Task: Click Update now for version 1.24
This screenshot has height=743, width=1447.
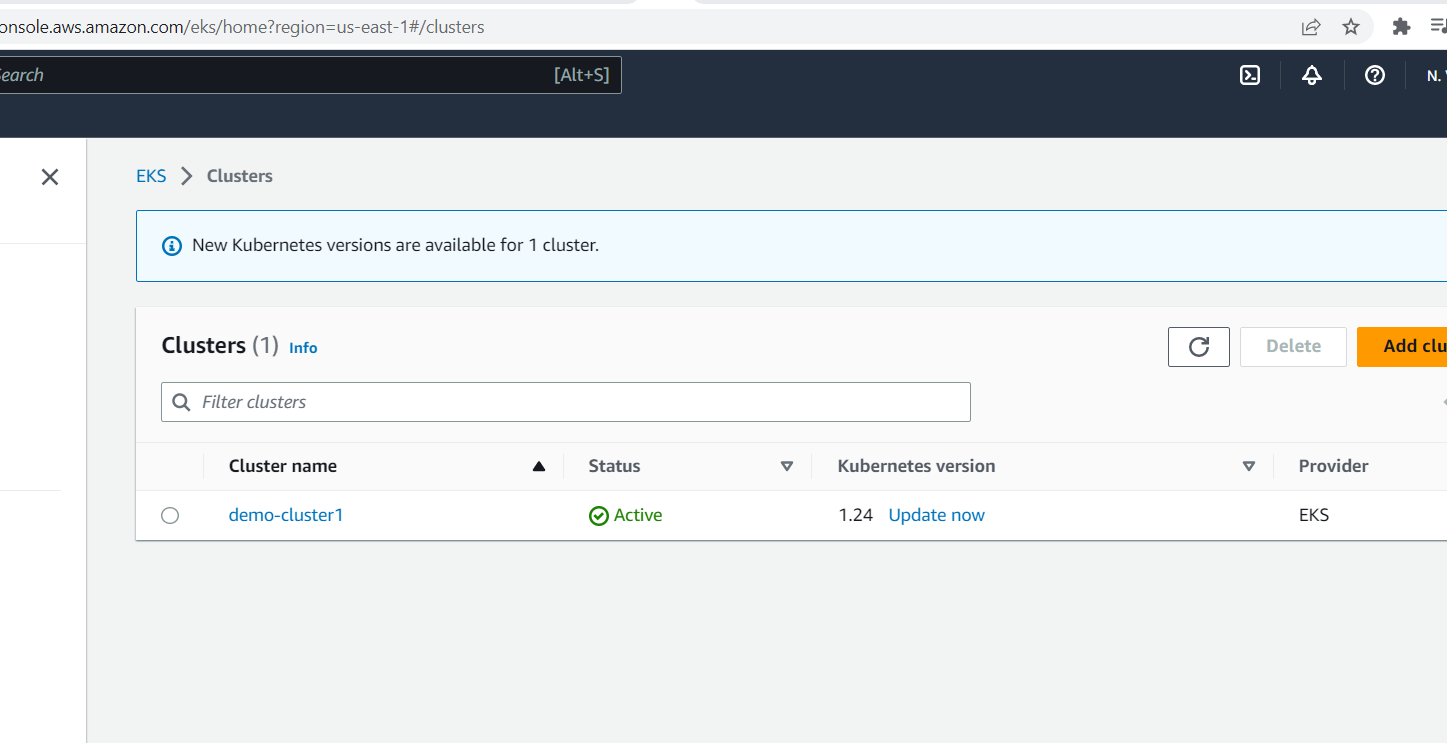Action: 937,515
